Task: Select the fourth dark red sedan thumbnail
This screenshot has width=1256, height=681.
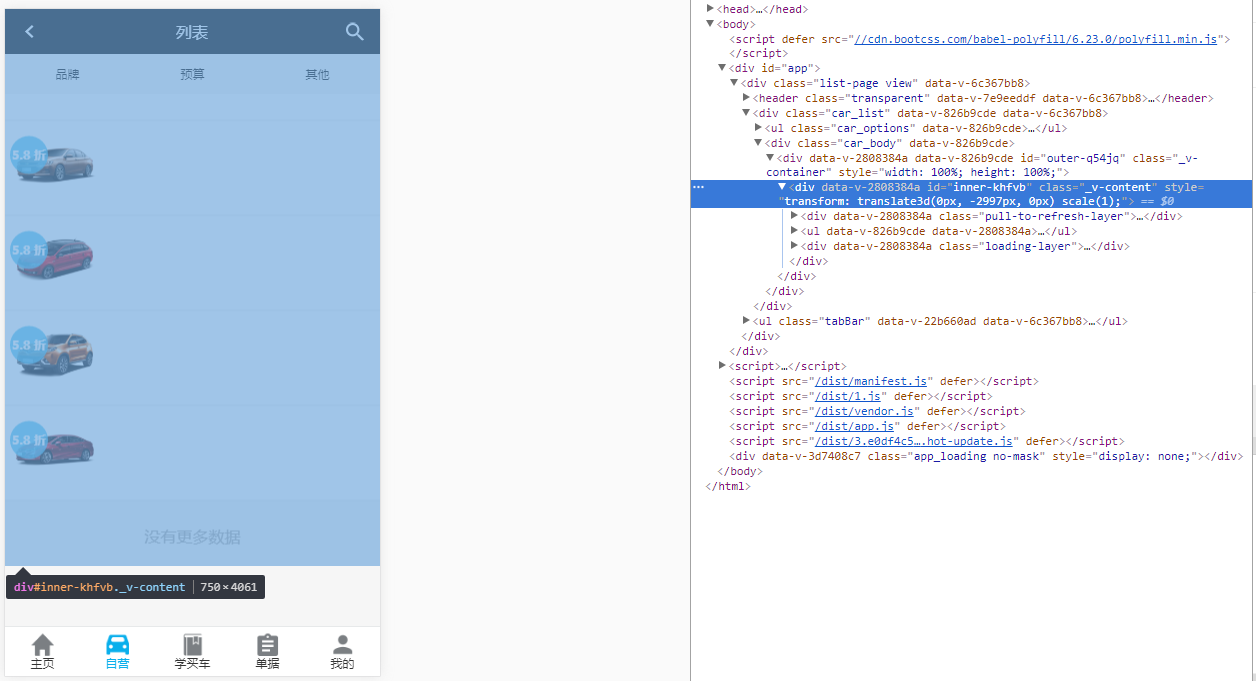Action: [x=53, y=447]
